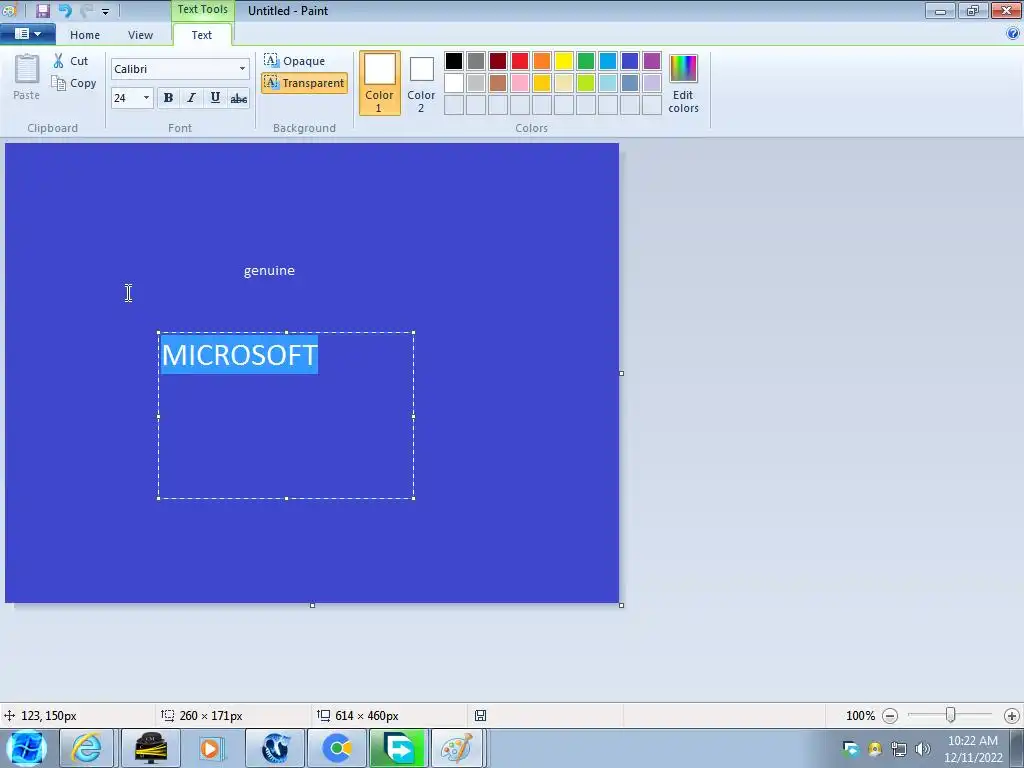Click the zoom out minus button

(889, 716)
